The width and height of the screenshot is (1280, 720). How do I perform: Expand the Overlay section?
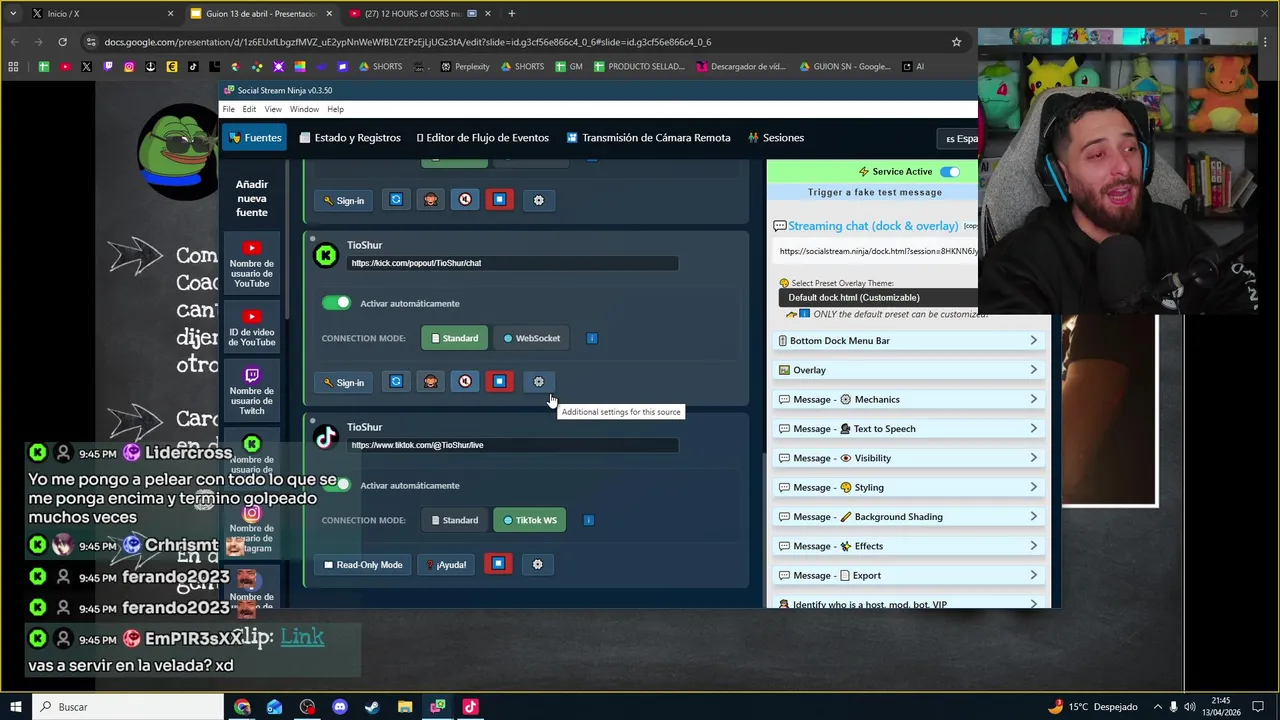(909, 370)
